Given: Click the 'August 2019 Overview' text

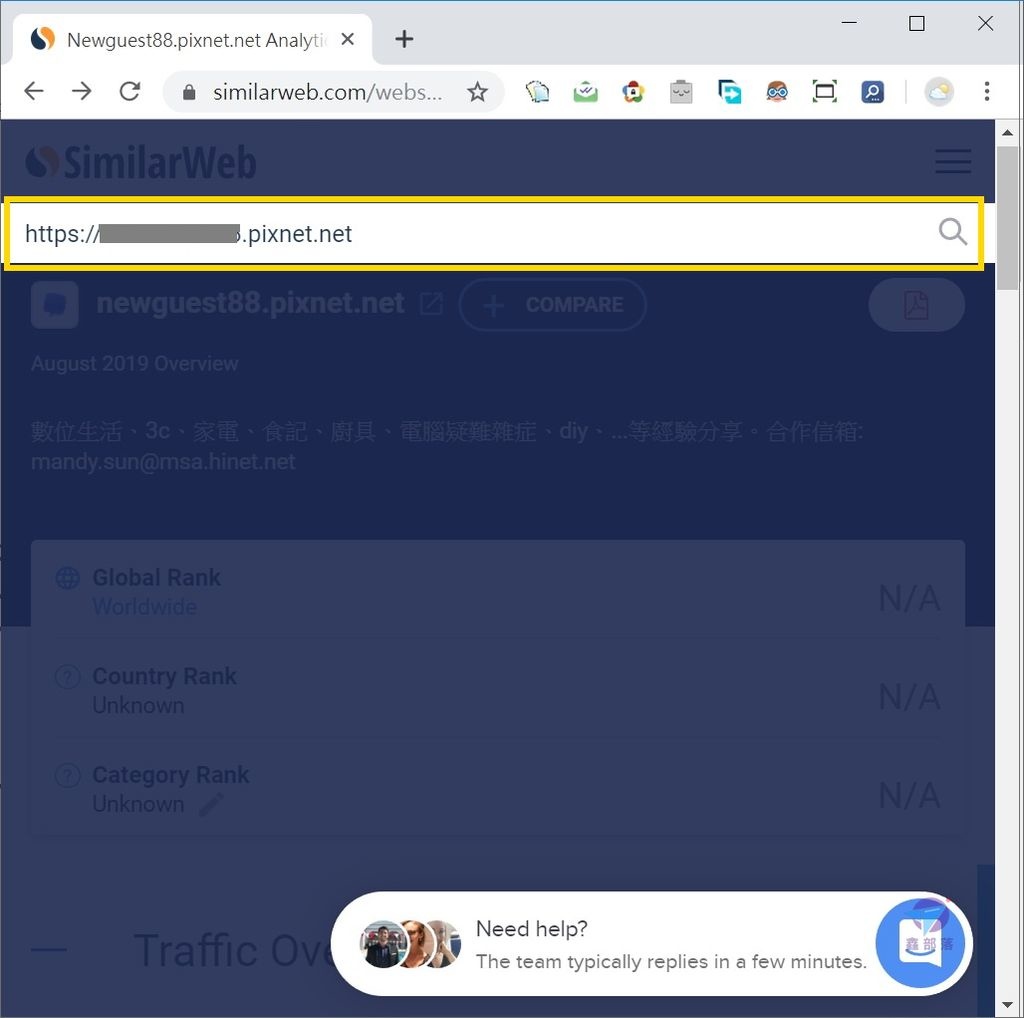Looking at the screenshot, I should pyautogui.click(x=135, y=364).
